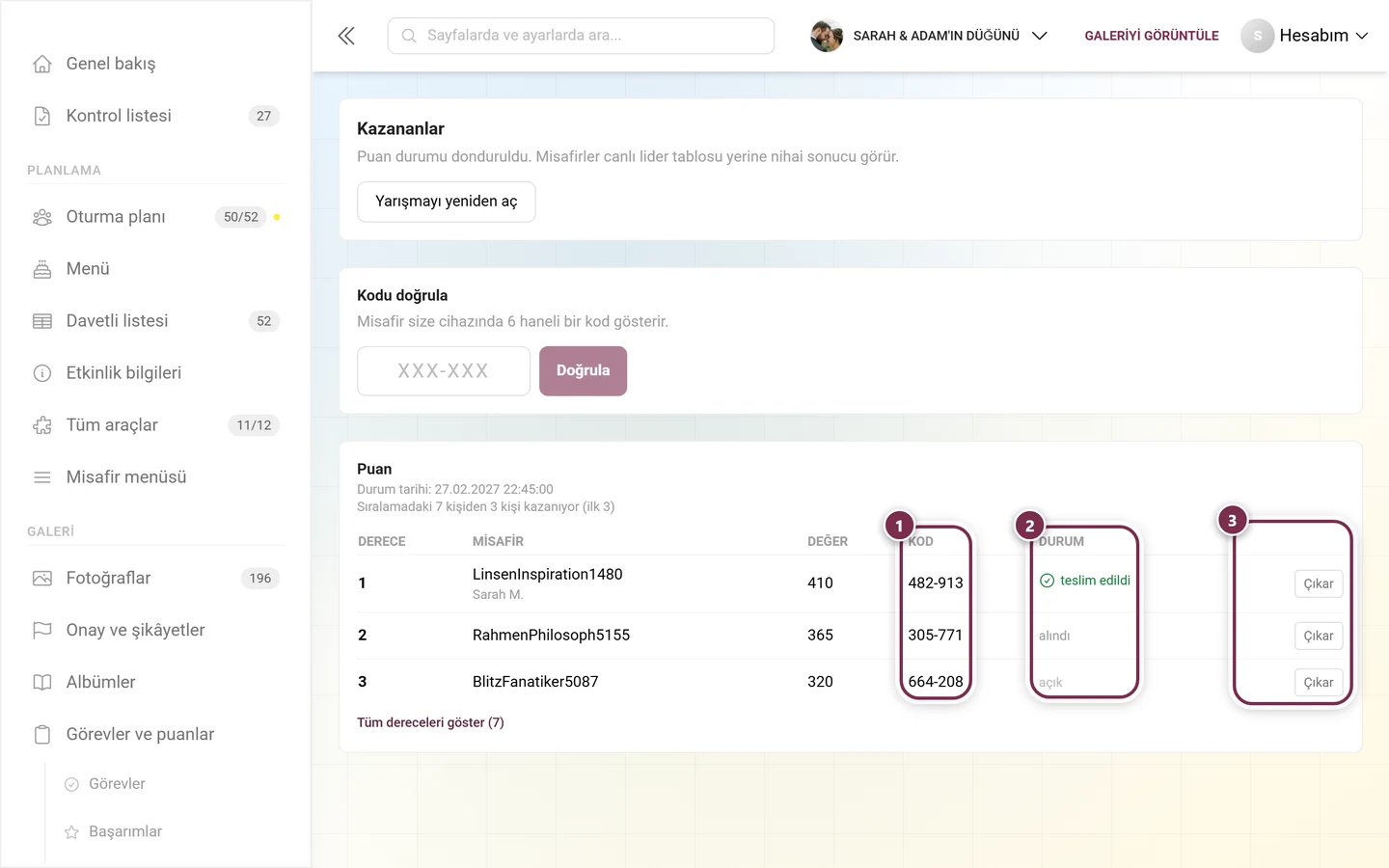Click the Davetli listesi table icon
Image resolution: width=1389 pixels, height=868 pixels.
(x=42, y=321)
